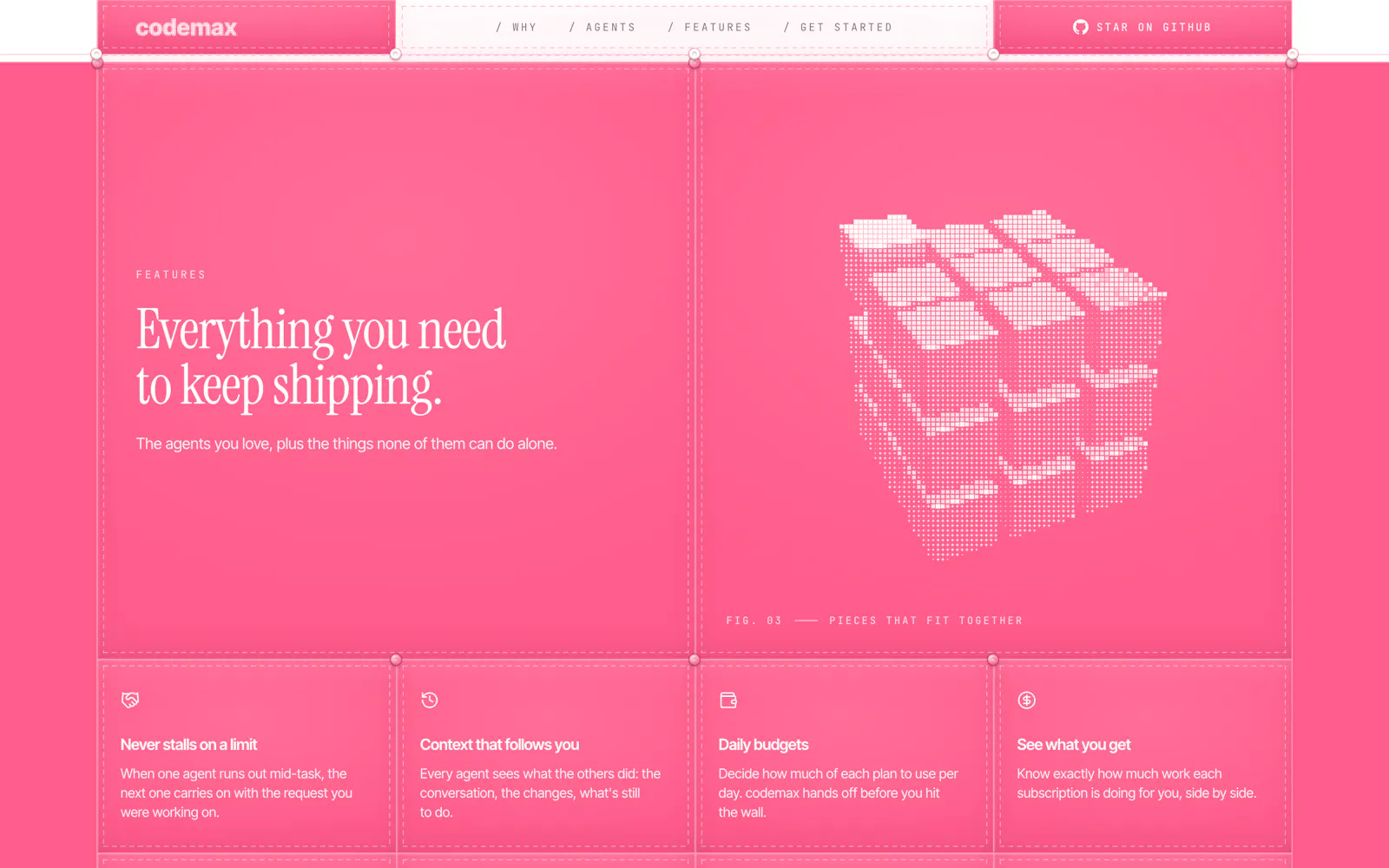Screen dimensions: 1389x868
Task: Click the 'Everything you need to keep shipping.' headline
Action: [321, 358]
